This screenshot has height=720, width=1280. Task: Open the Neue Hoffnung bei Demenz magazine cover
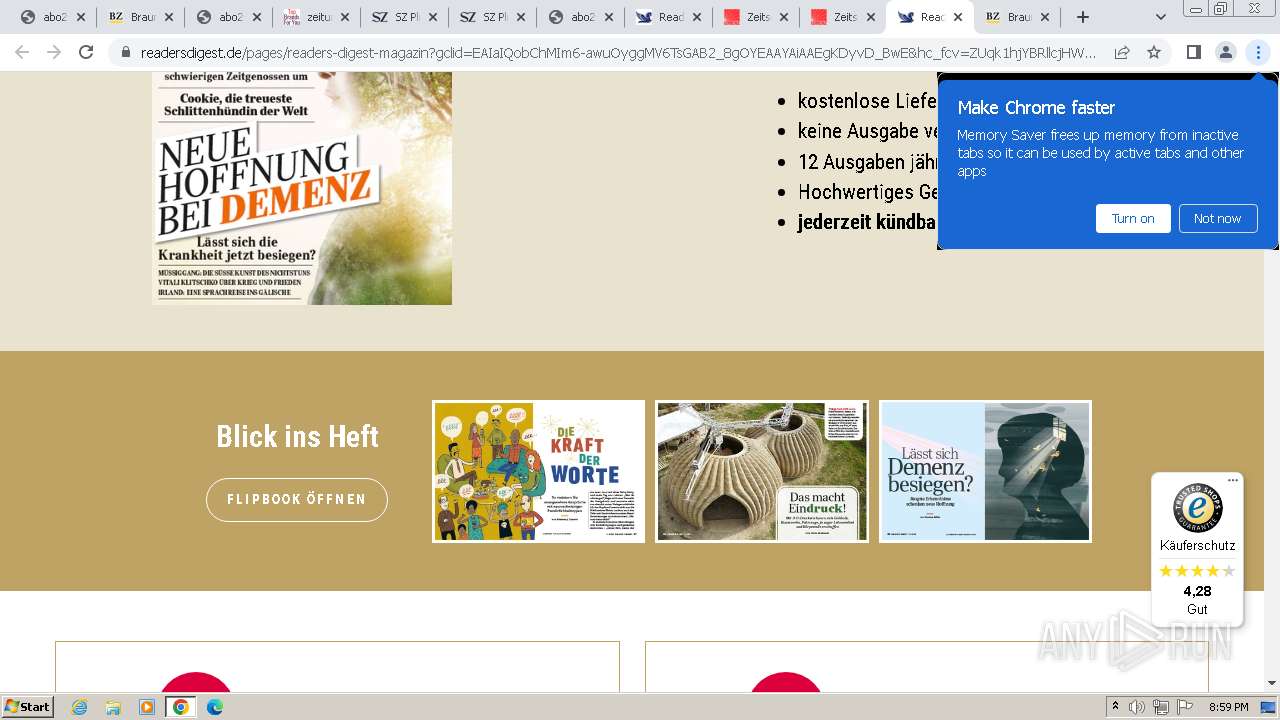pos(302,188)
